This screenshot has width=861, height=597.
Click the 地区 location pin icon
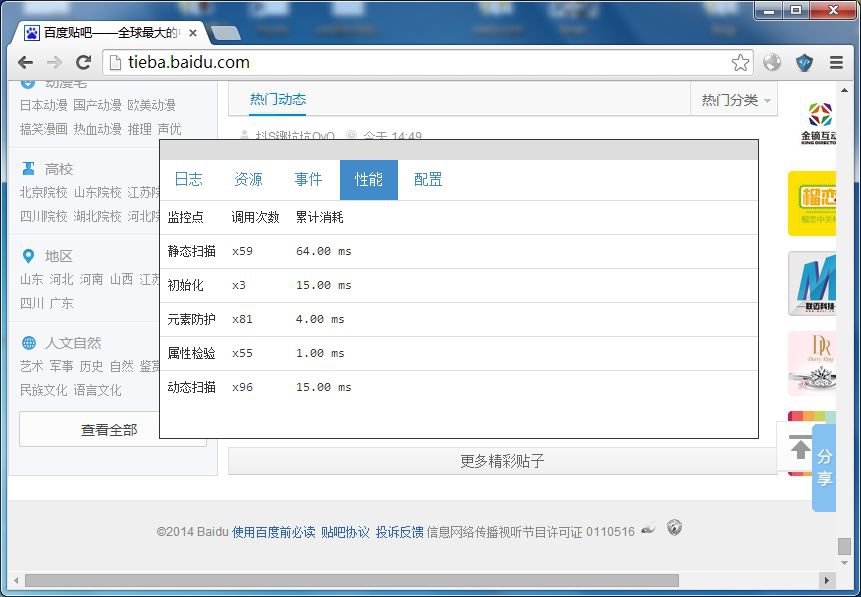coord(28,256)
